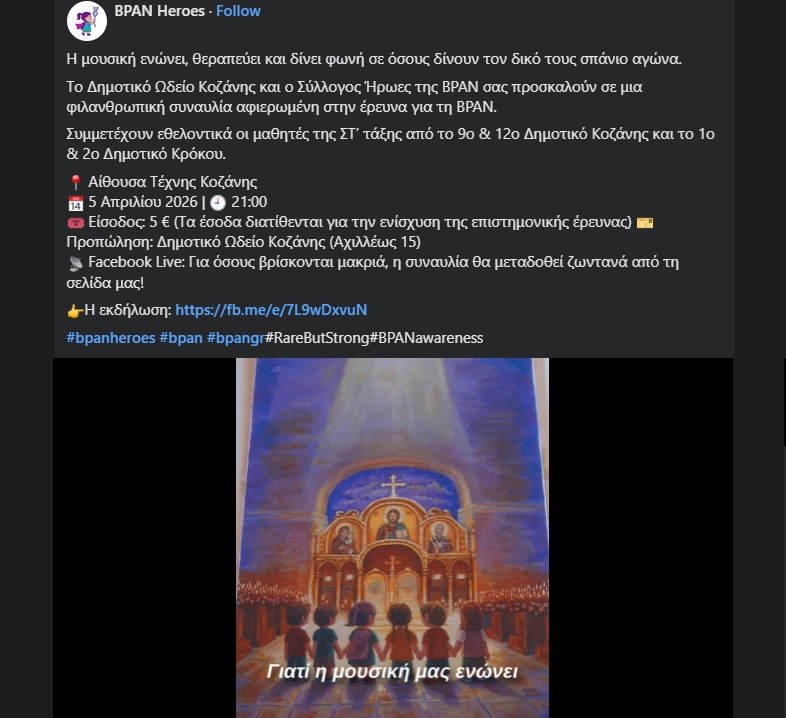Open the fb.me event link
The image size is (786, 718).
pyautogui.click(x=271, y=310)
